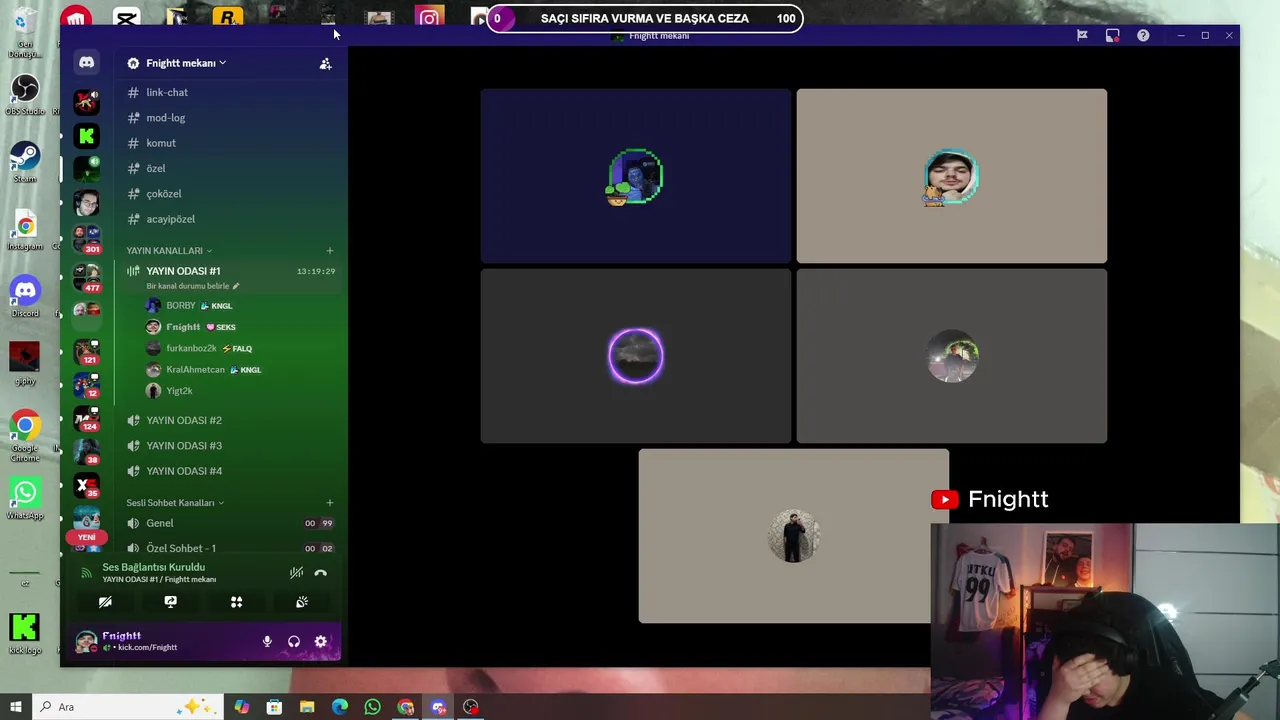Open Windows Start menu
The width and height of the screenshot is (1280, 720).
(15, 707)
